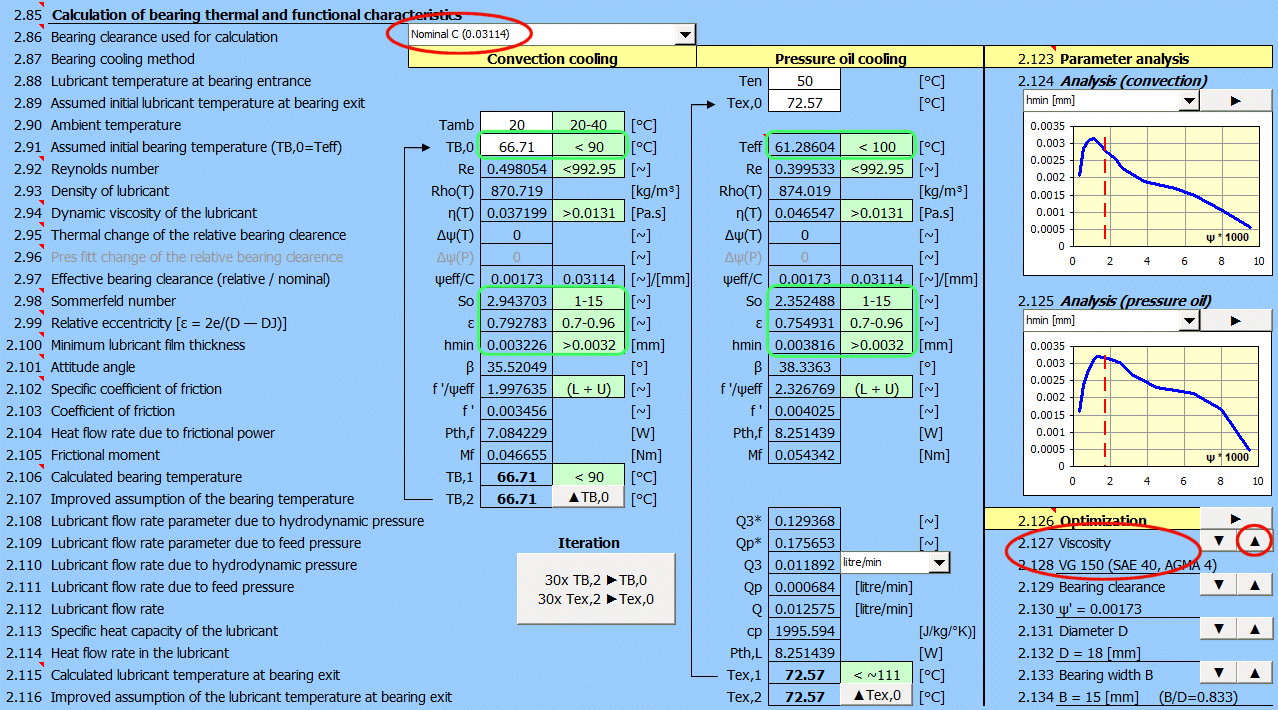Screen dimensions: 1278x710
Task: Select Qp* value 0.175653
Action: [x=804, y=542]
